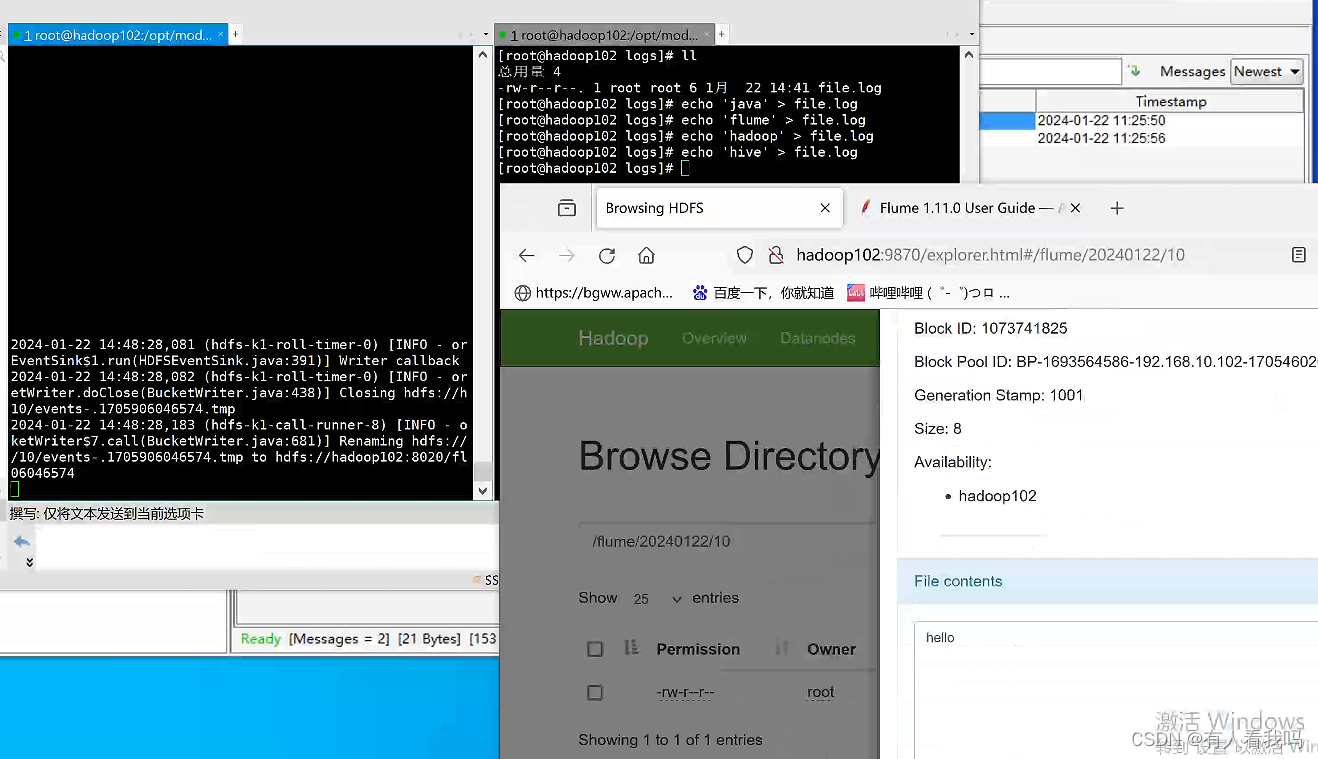Open the browser home page icon
Viewport: 1318px width, 759px height.
(x=647, y=255)
